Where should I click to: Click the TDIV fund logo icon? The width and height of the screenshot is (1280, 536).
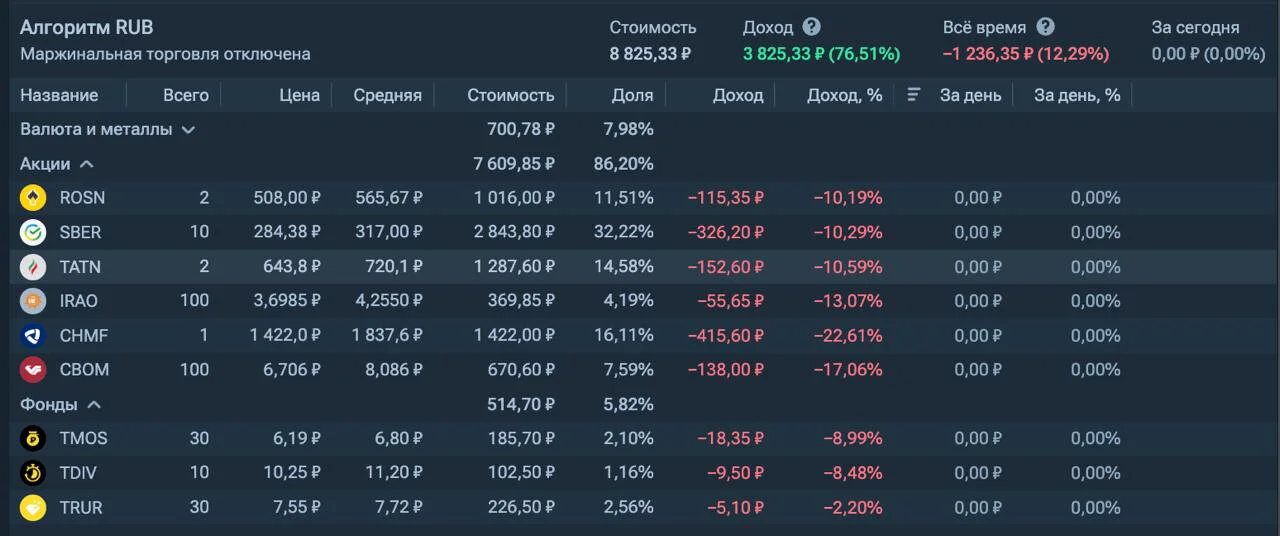point(33,473)
